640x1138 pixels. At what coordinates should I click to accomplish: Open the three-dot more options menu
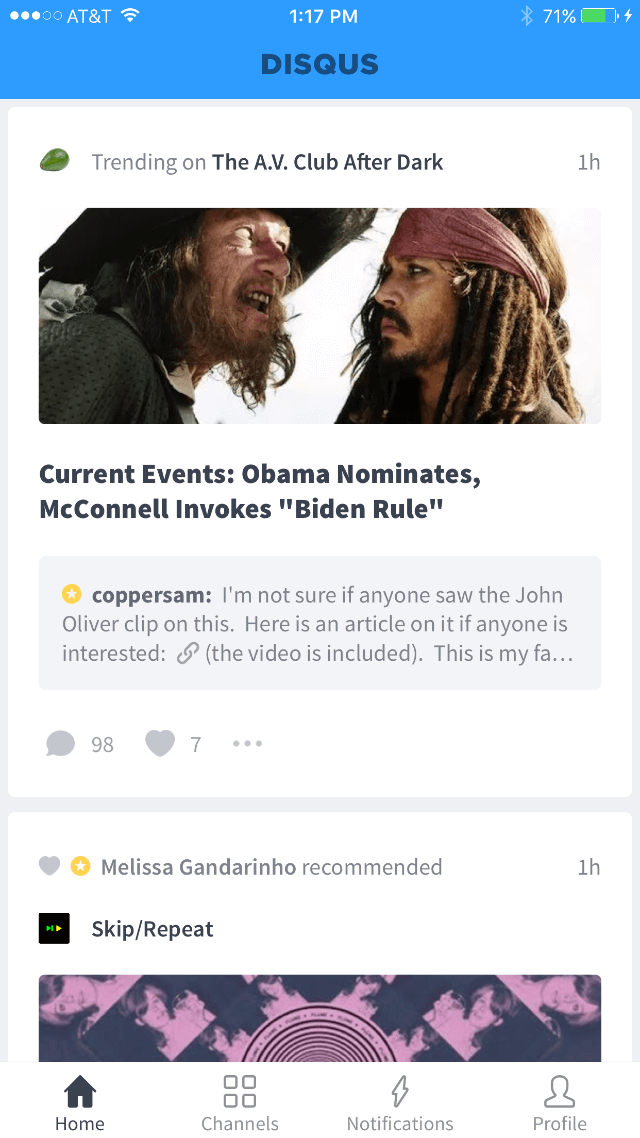pyautogui.click(x=247, y=744)
